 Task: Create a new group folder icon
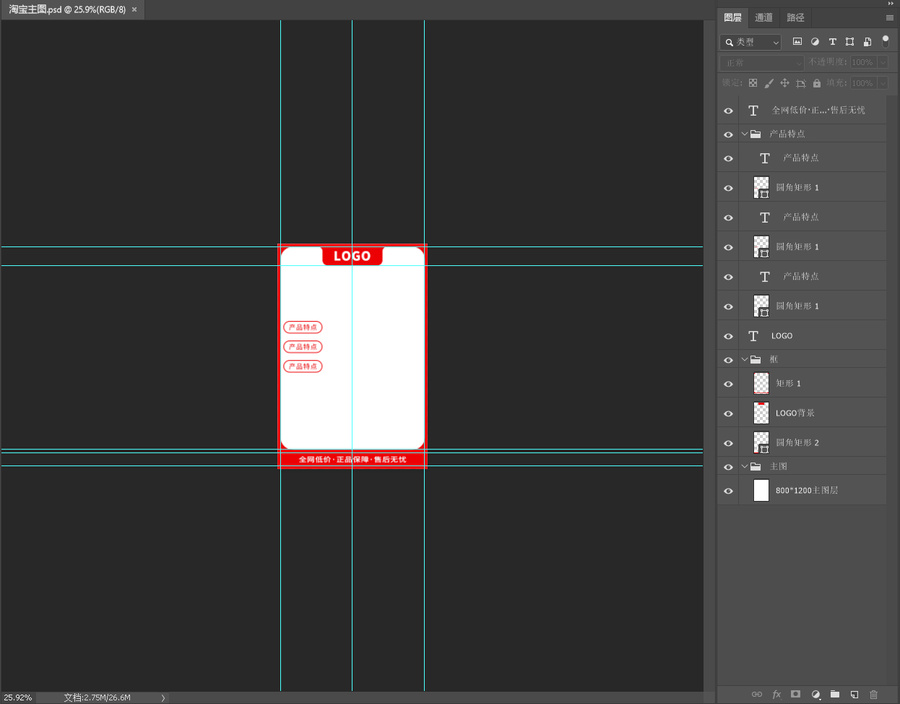point(835,694)
